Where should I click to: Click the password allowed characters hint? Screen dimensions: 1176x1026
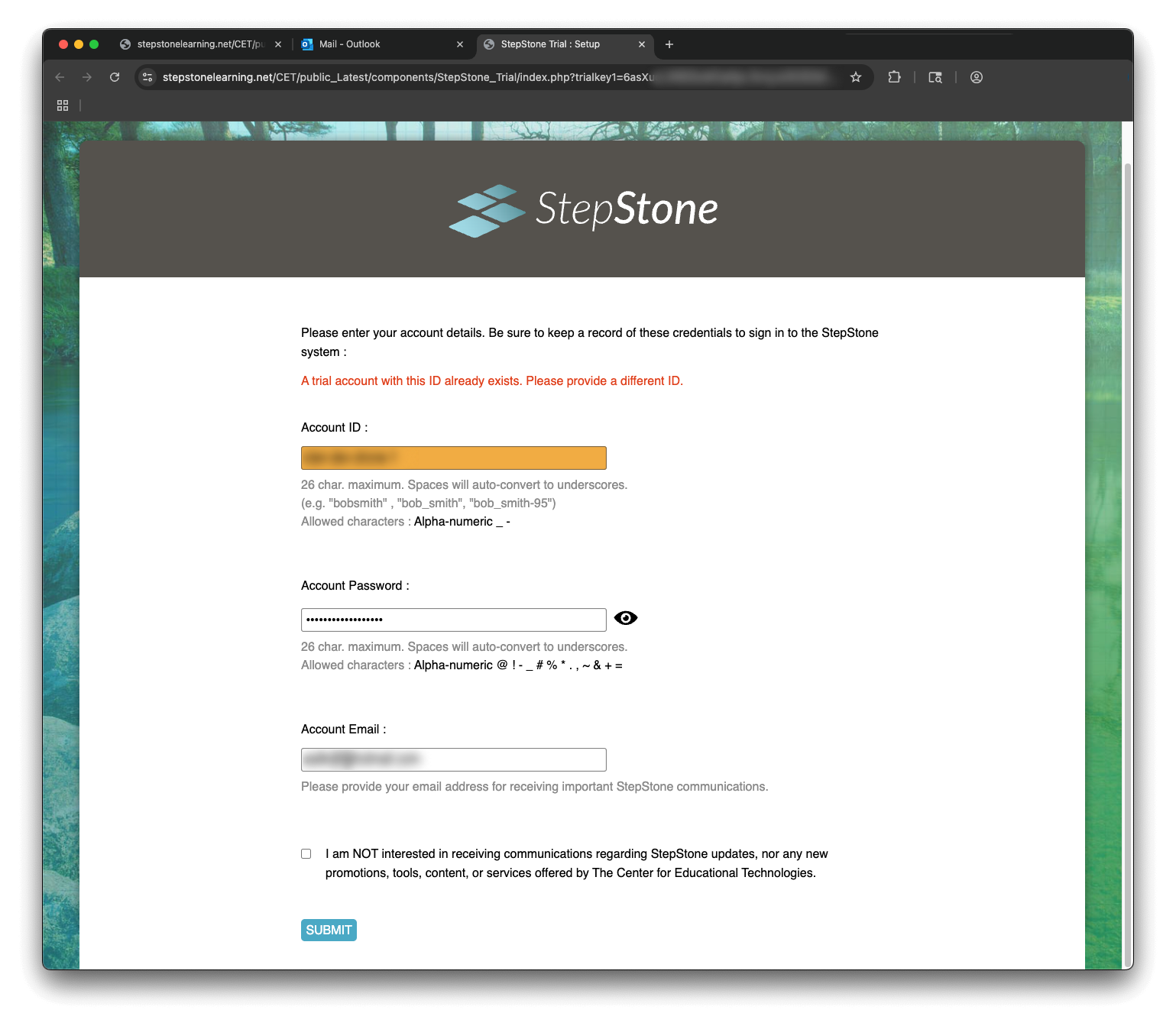(x=462, y=665)
